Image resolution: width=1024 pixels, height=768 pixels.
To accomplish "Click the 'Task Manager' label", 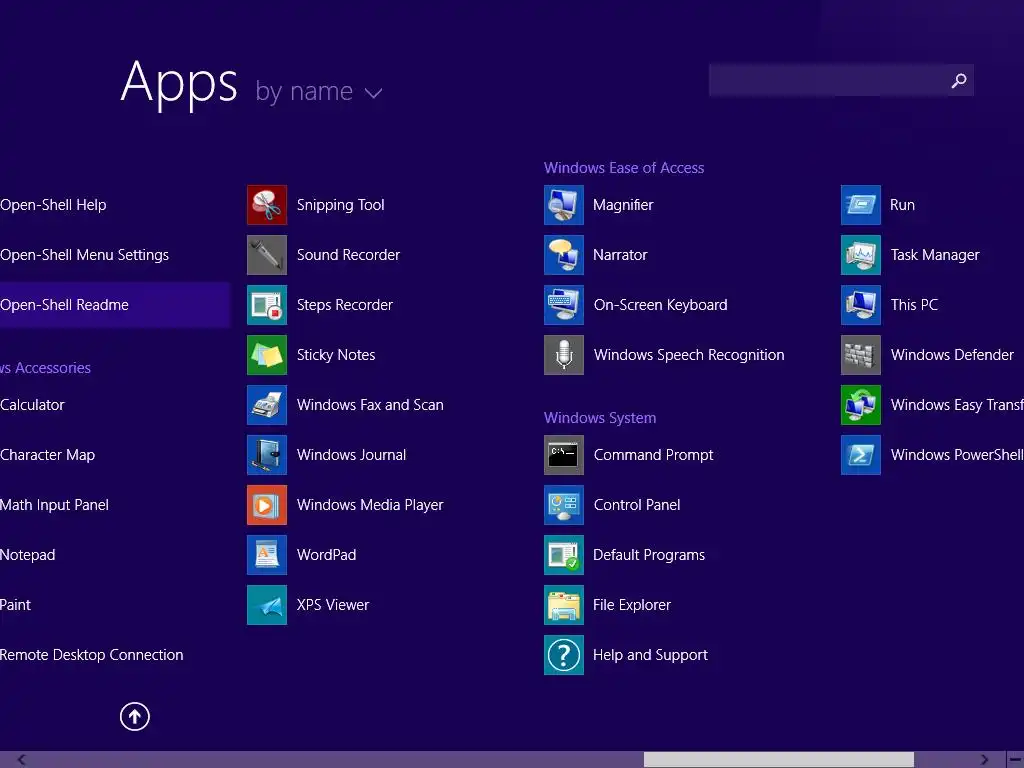I will (935, 255).
